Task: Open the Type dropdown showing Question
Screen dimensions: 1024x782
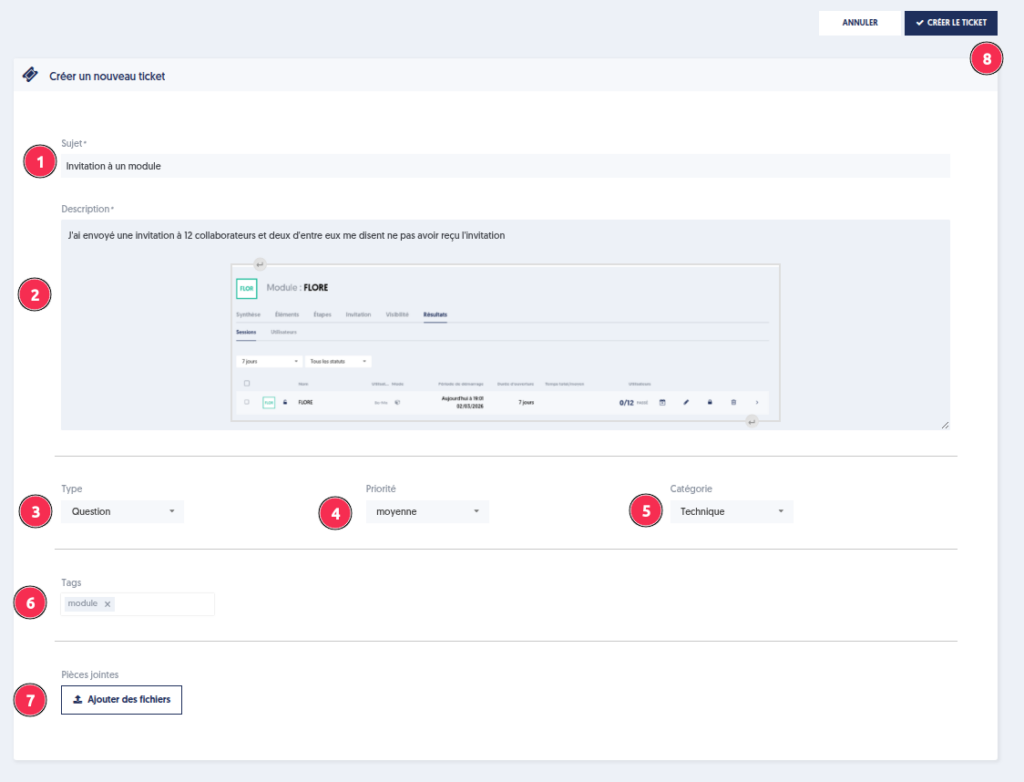Action: point(121,511)
